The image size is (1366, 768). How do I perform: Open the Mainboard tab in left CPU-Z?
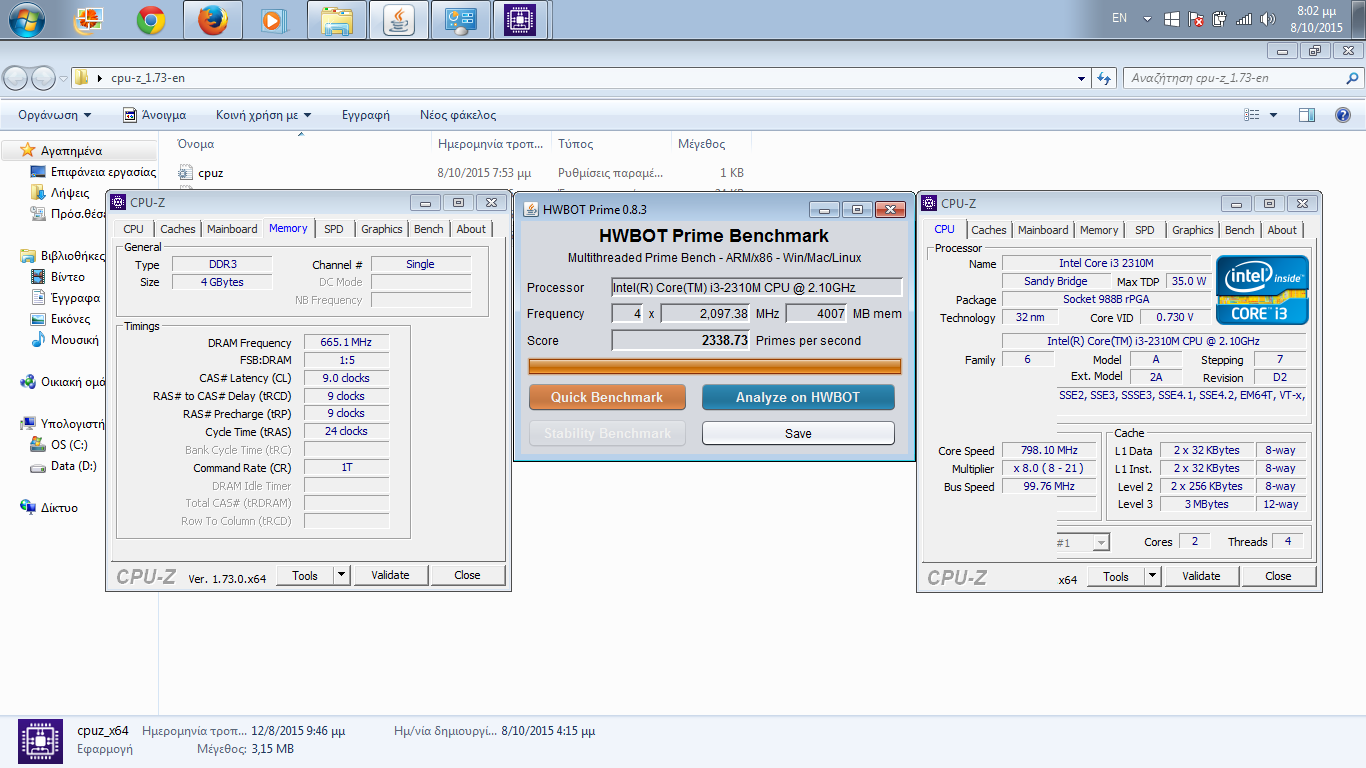tap(232, 229)
